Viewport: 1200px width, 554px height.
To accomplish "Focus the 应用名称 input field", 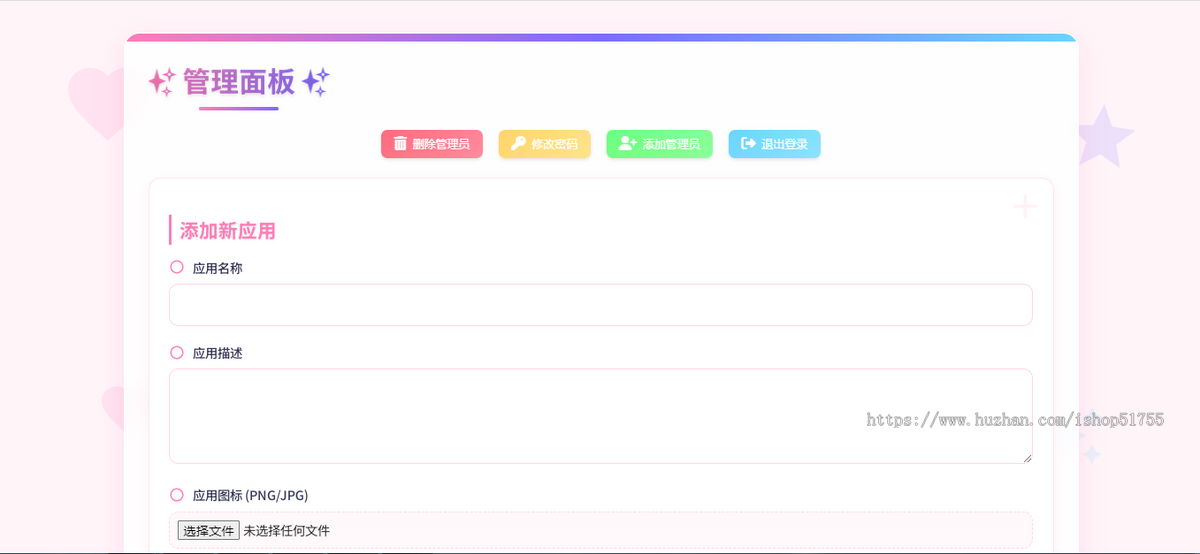I will point(600,305).
